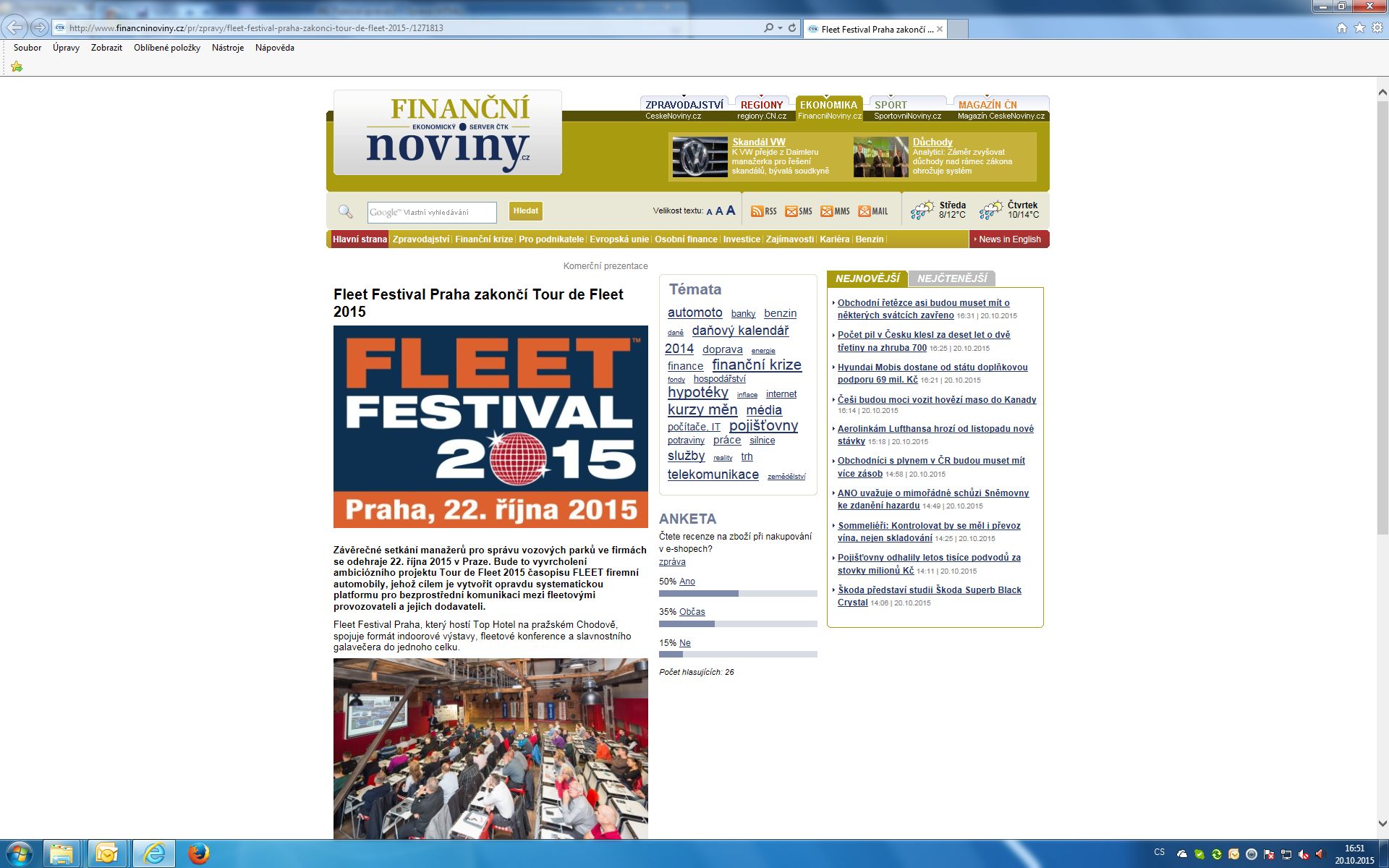Viewport: 1389px width, 868px height.
Task: Open the Důchody headline link
Action: (933, 142)
